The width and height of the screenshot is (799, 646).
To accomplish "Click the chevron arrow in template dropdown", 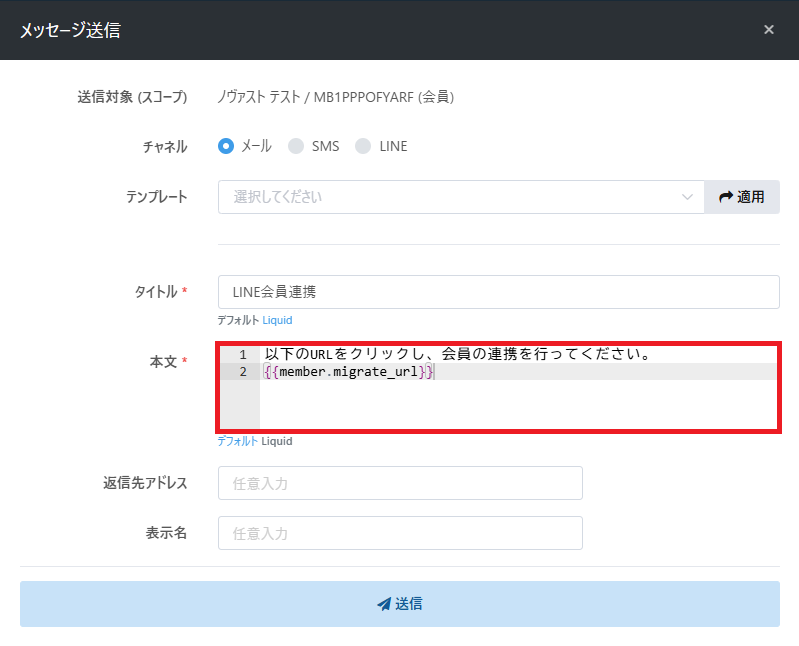I will (x=687, y=197).
